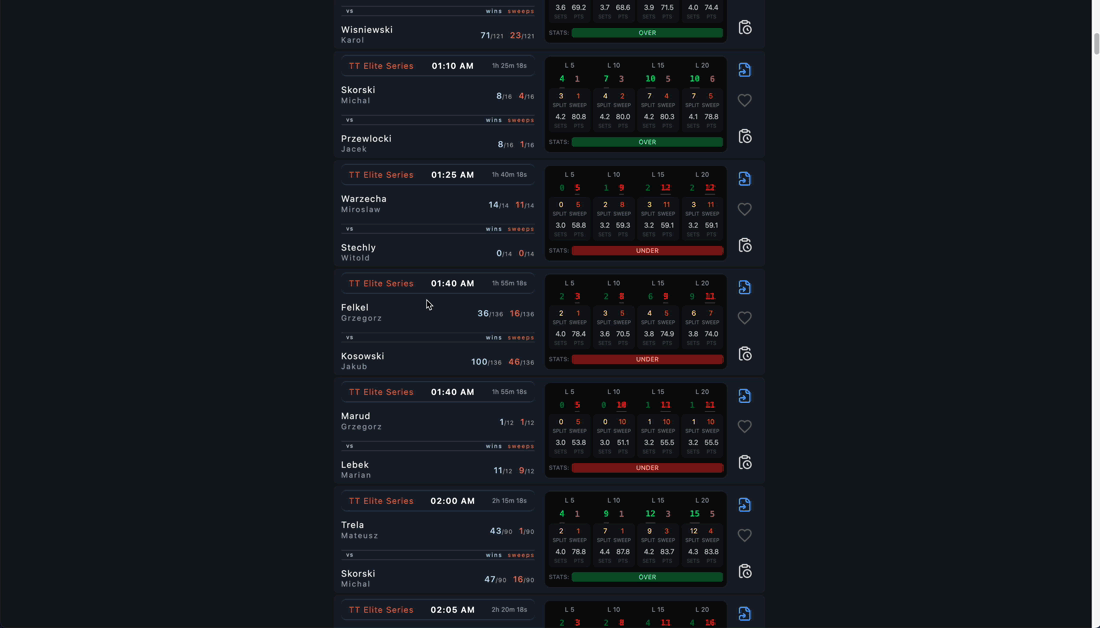Click clipboard history icon for Skorski vs Przewlocki
The width and height of the screenshot is (1100, 628).
[x=745, y=136]
